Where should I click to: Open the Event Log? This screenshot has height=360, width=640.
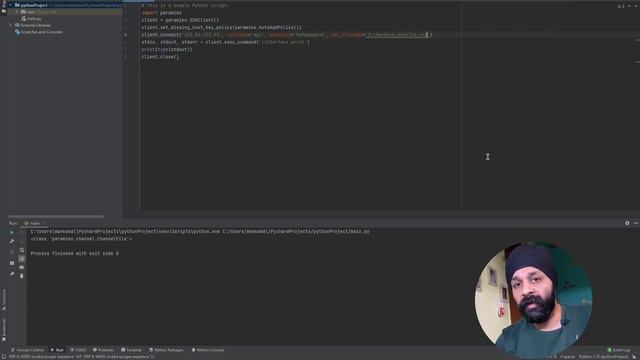618,350
